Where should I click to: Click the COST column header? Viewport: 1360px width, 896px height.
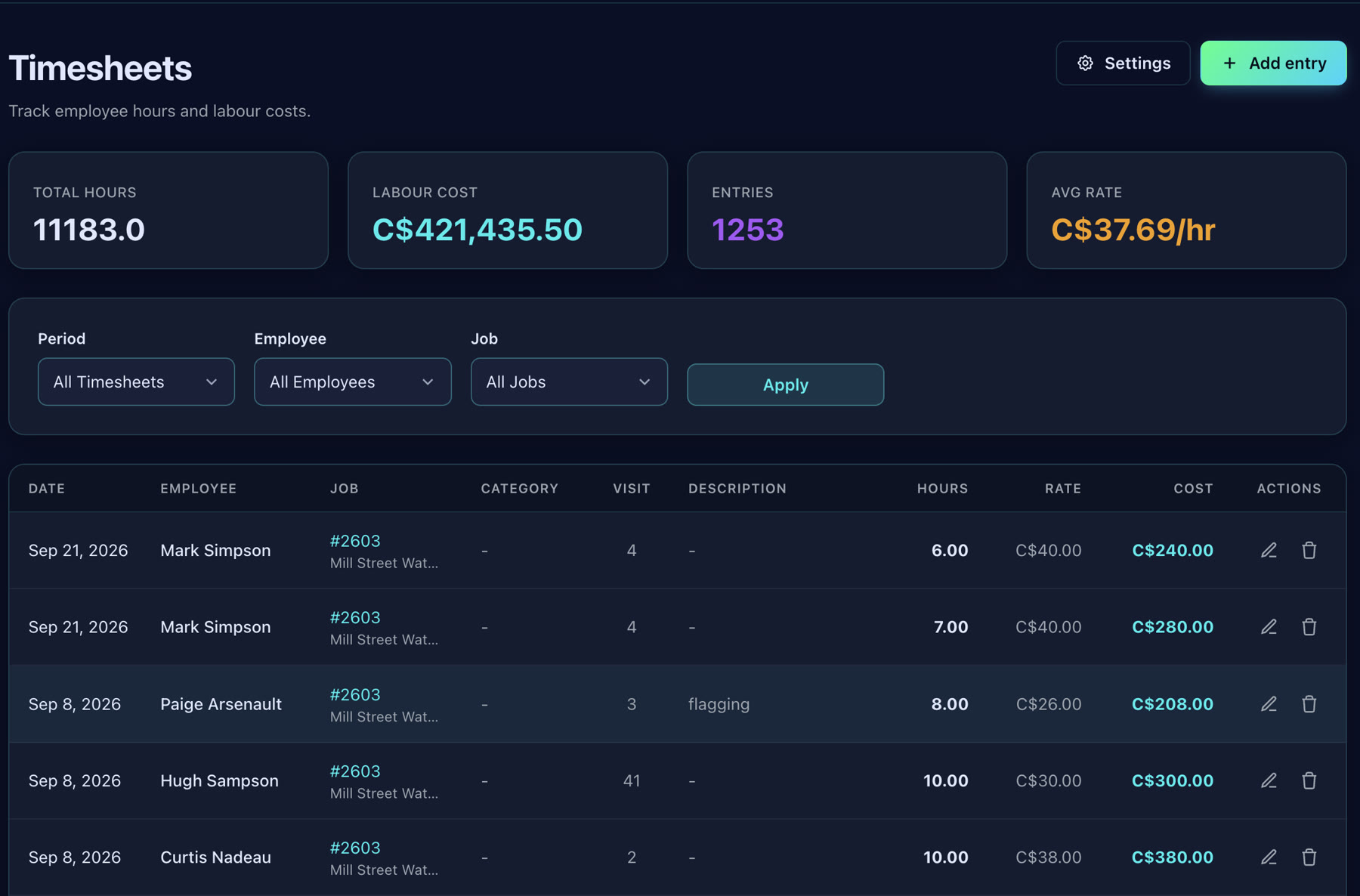(x=1193, y=489)
